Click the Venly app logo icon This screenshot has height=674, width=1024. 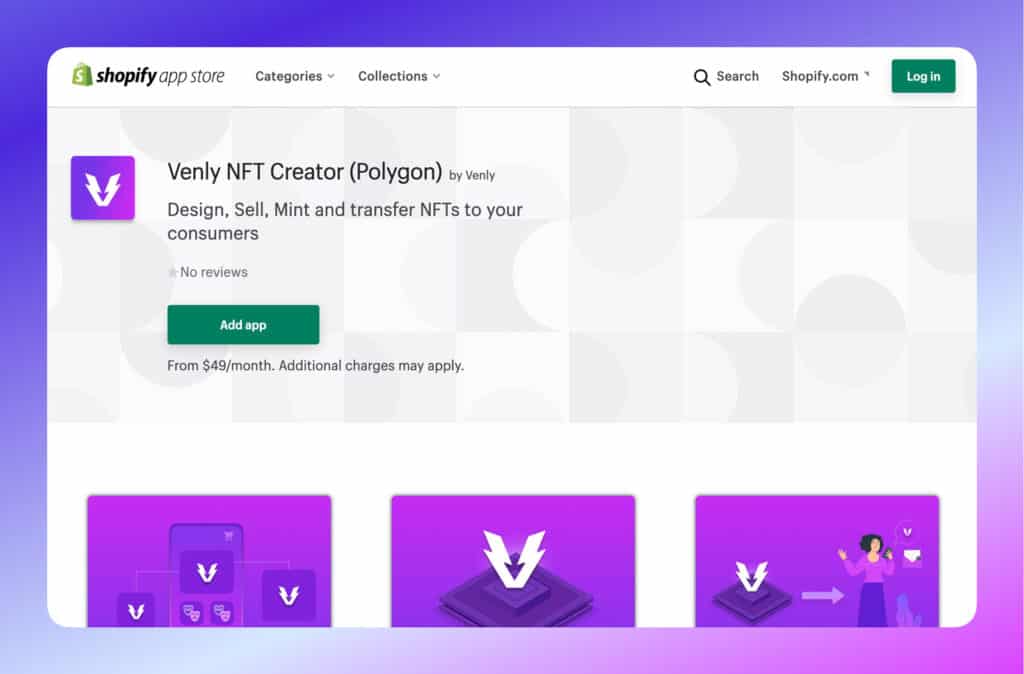(103, 188)
